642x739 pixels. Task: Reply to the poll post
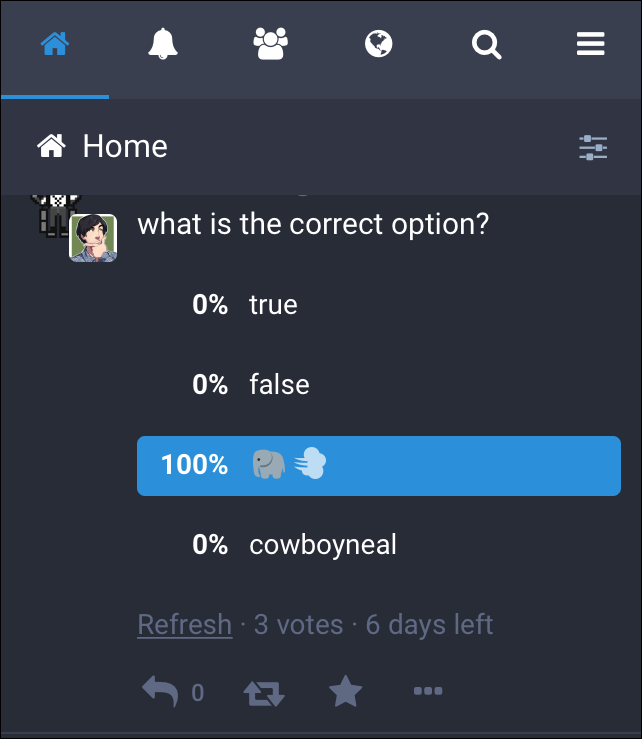pos(160,692)
